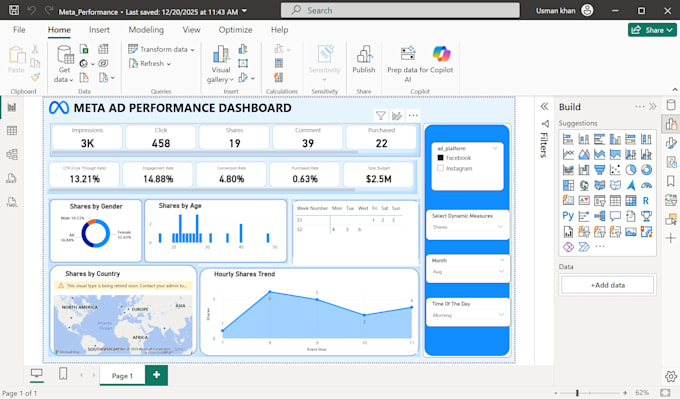Click the +Add data button
Viewport: 680px width, 400px height.
pyautogui.click(x=608, y=285)
